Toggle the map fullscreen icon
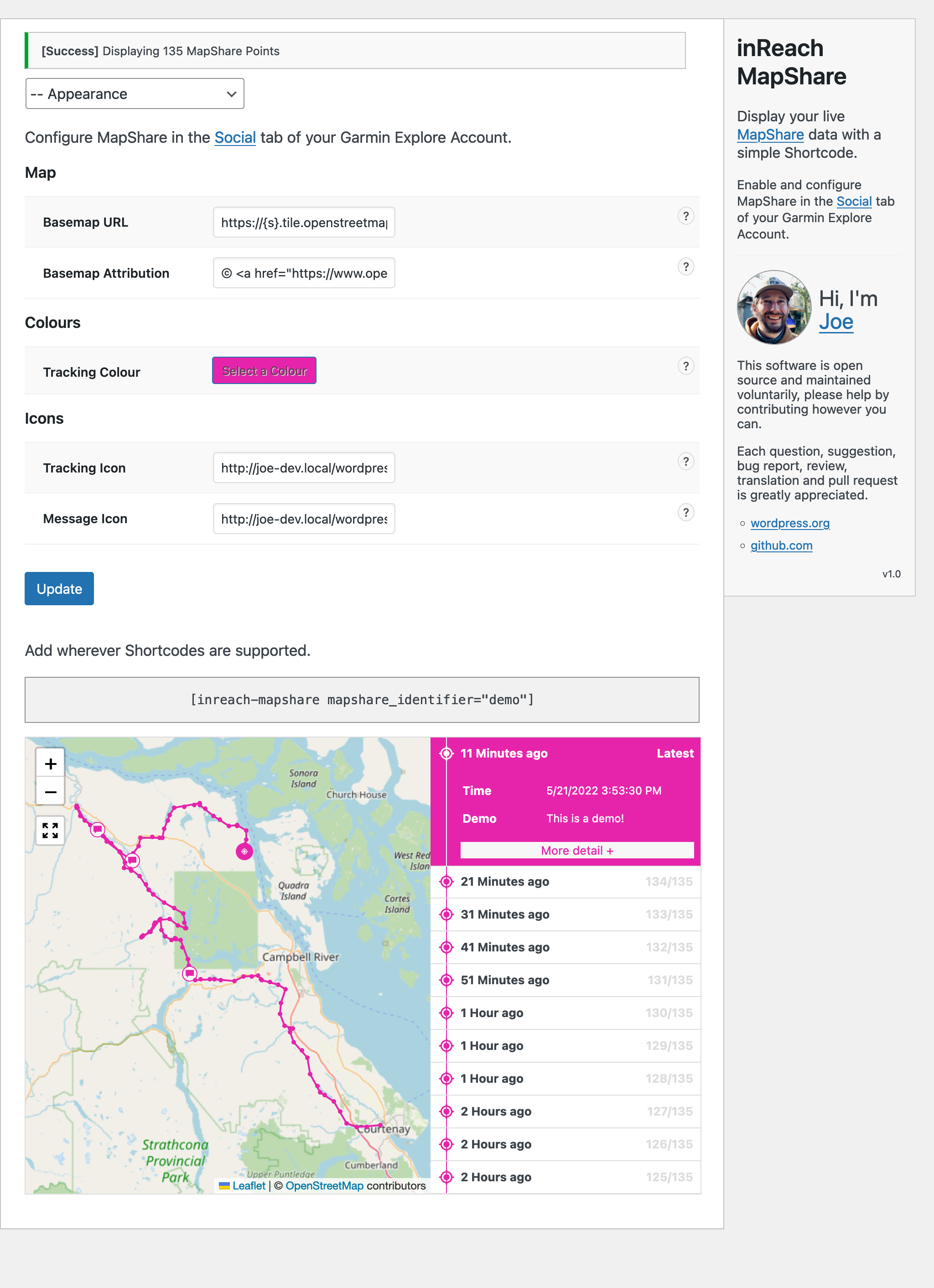Viewport: 934px width, 1288px height. click(x=51, y=830)
